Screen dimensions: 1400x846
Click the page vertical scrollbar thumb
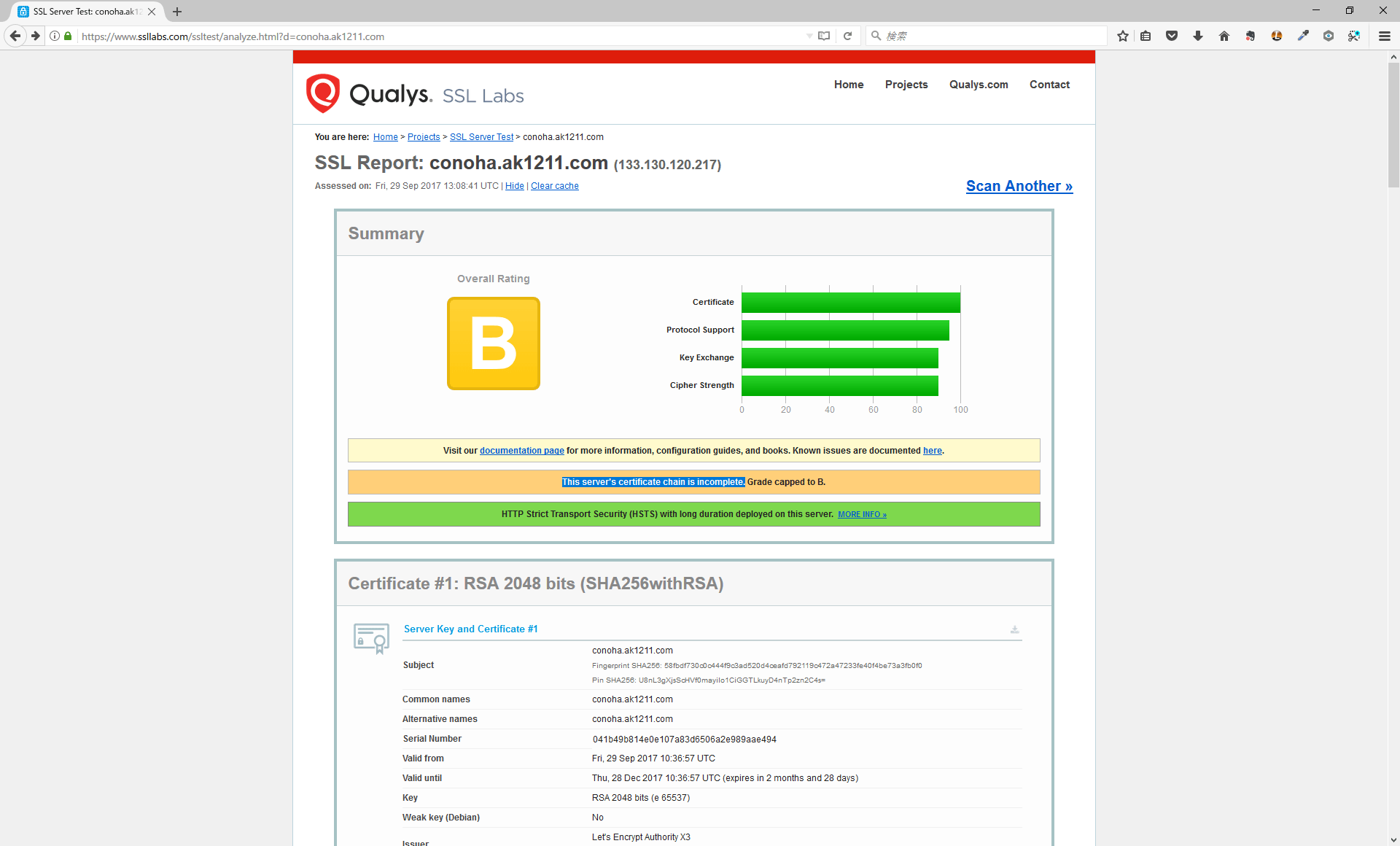[x=1393, y=125]
